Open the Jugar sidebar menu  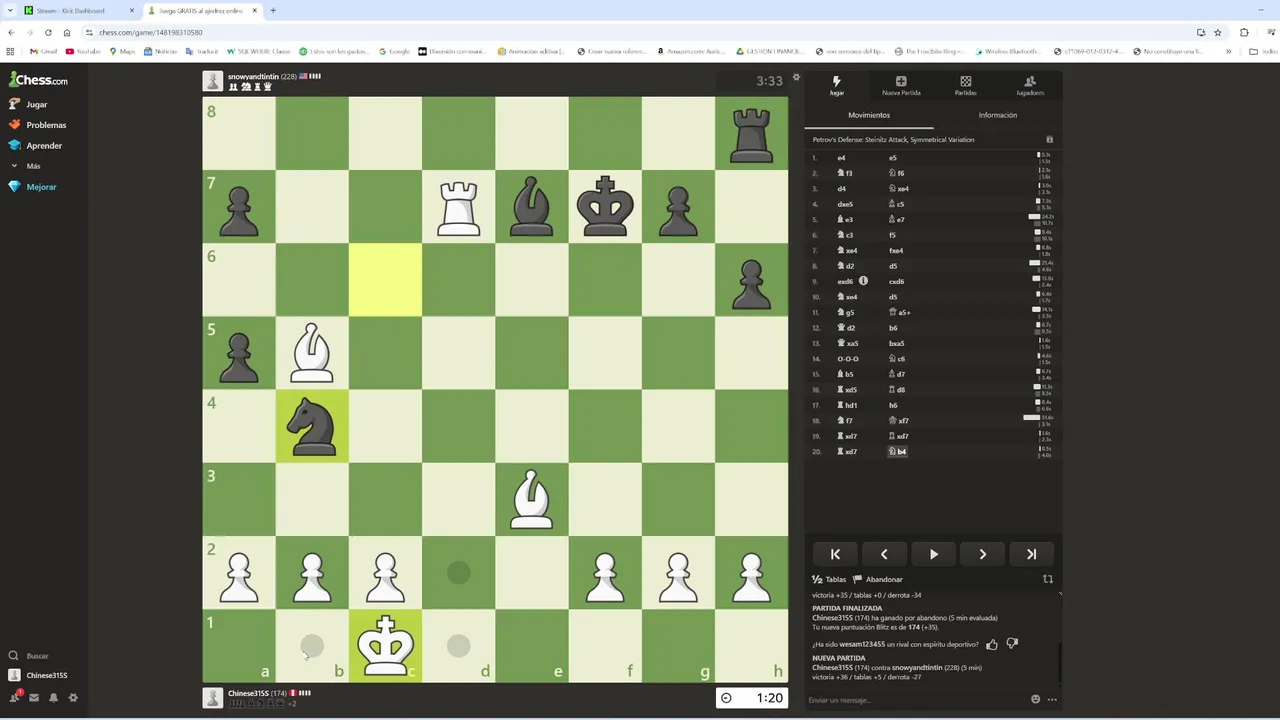pyautogui.click(x=29, y=104)
